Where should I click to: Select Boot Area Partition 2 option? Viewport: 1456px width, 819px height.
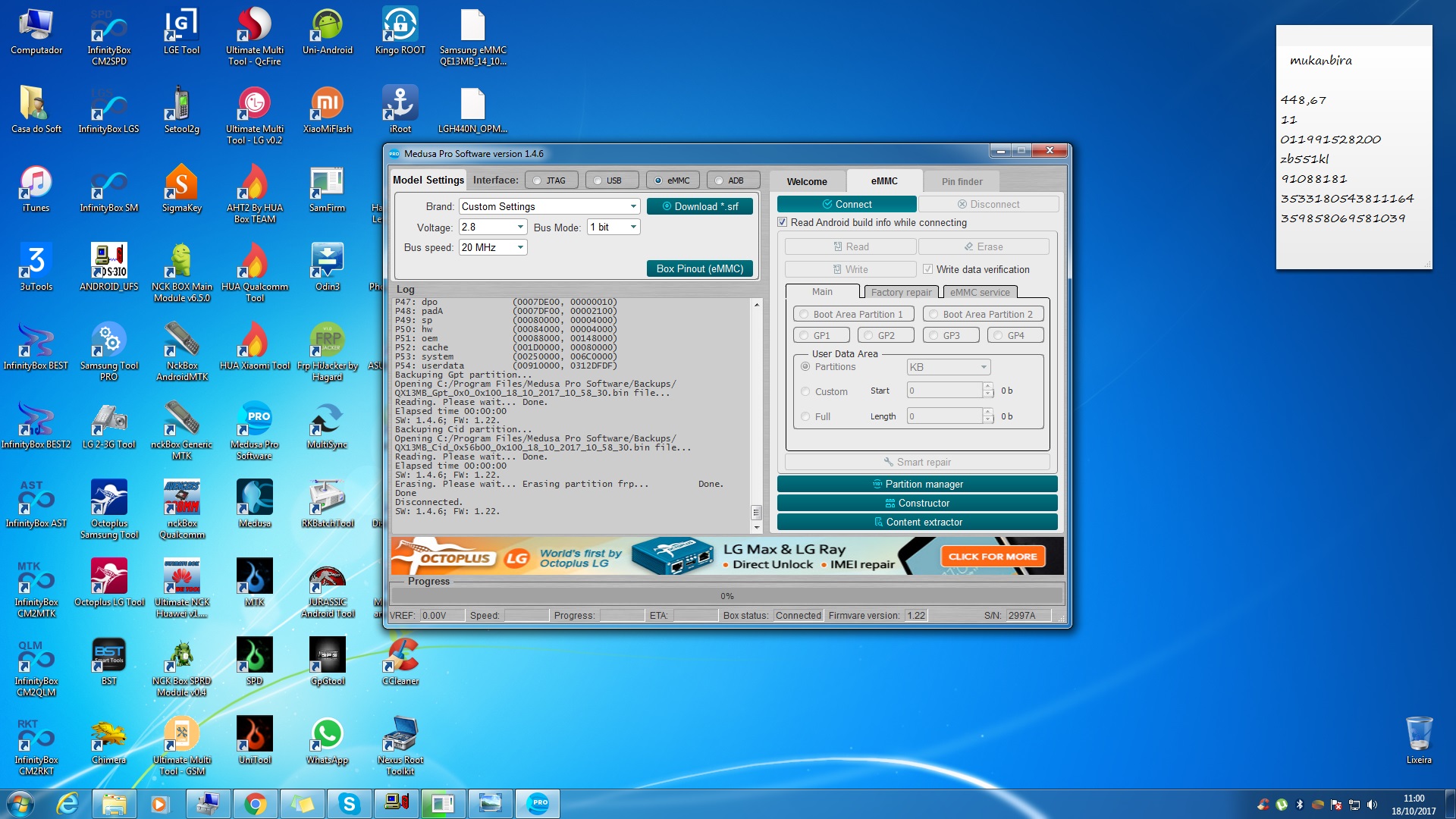click(983, 314)
